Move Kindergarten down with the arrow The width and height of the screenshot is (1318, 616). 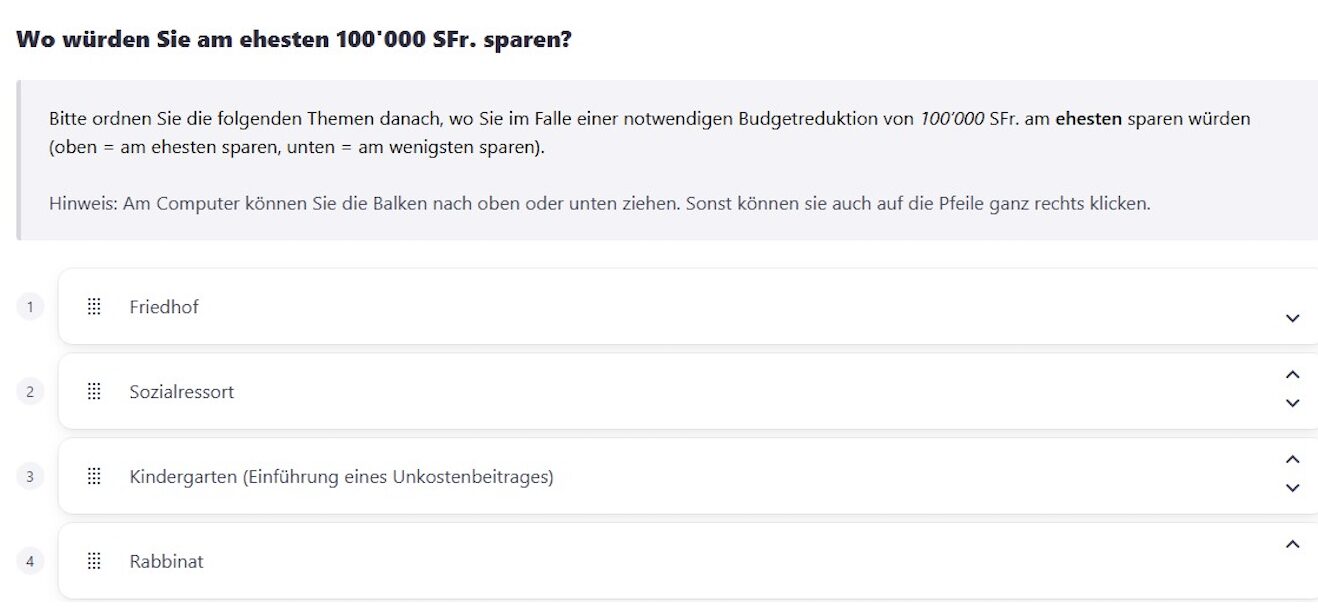1292,488
